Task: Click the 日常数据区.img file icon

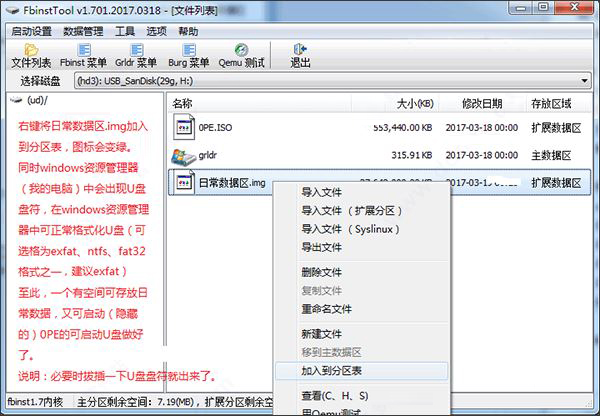Action: 184,182
